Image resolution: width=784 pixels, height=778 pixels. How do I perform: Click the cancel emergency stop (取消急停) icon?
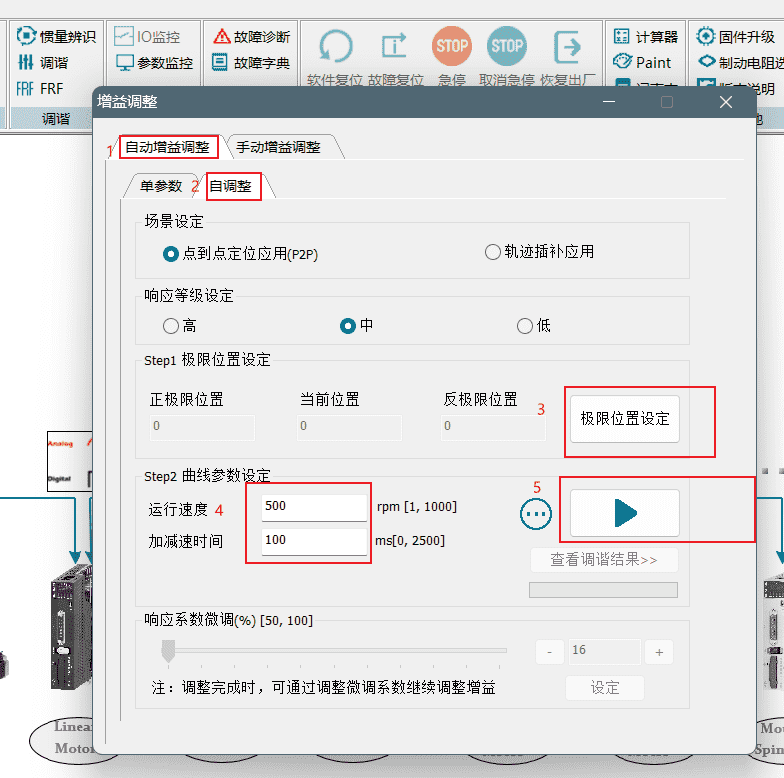[x=507, y=47]
